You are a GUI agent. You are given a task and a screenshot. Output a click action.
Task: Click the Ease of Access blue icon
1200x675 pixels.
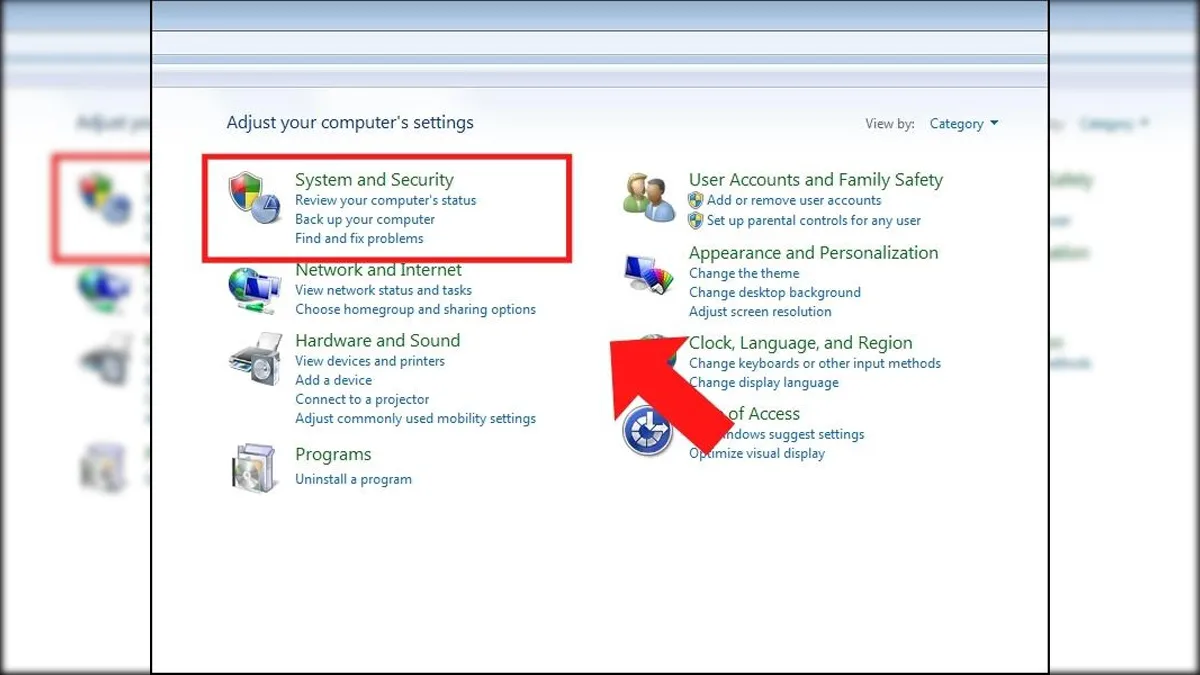point(647,432)
